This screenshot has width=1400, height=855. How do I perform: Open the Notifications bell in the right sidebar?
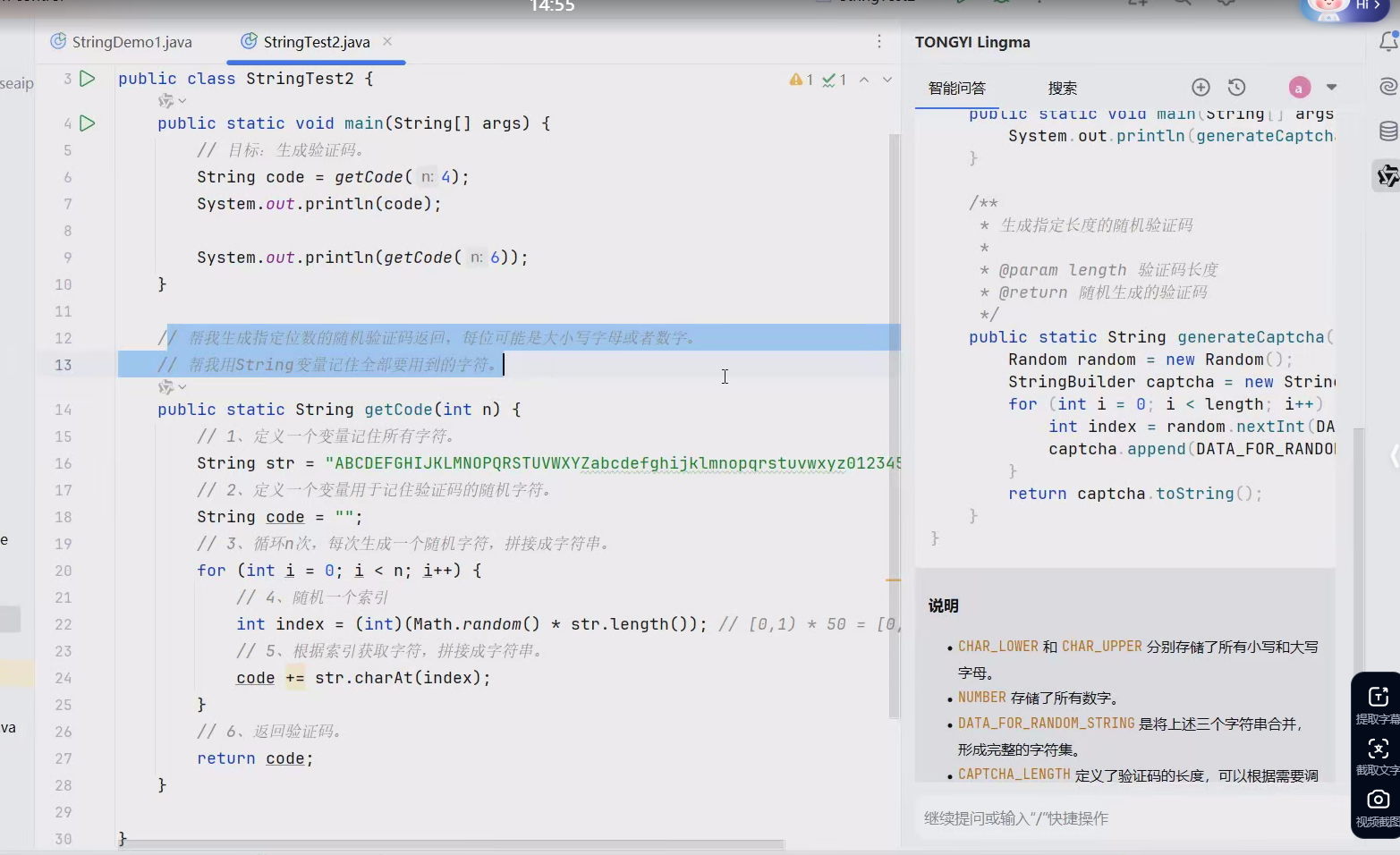click(x=1388, y=41)
